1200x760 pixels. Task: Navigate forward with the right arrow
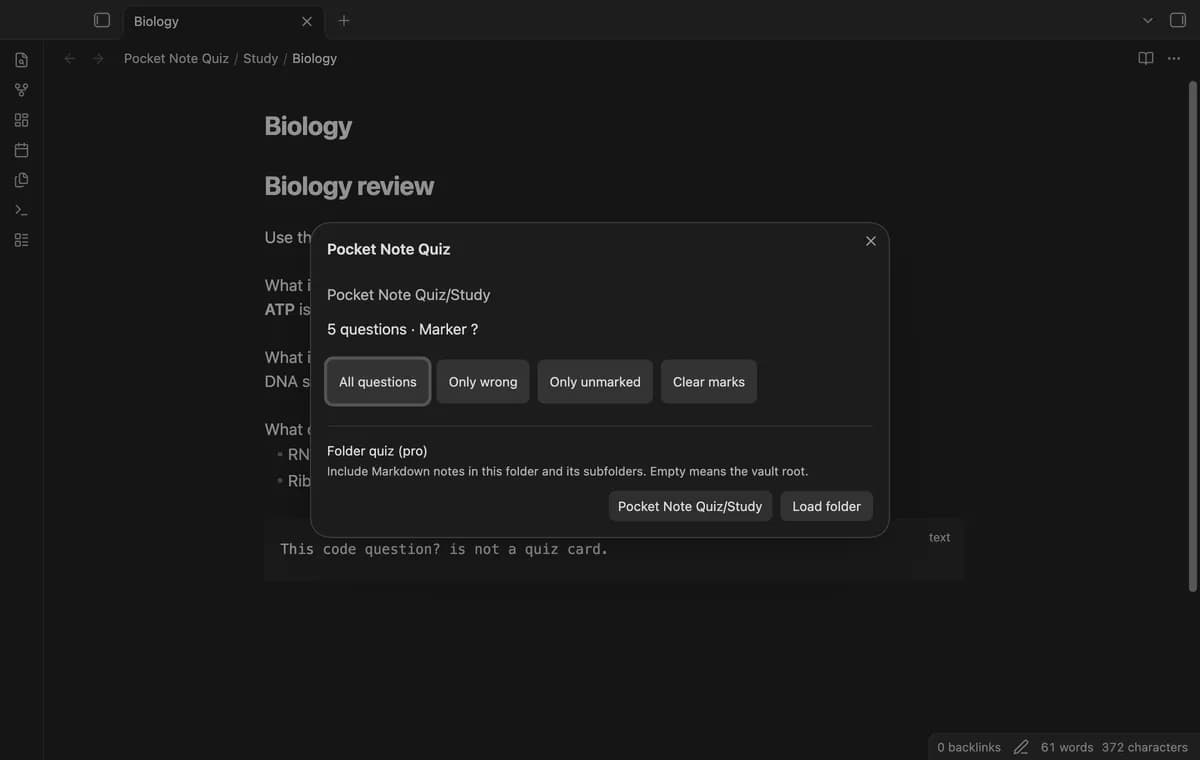coord(98,59)
